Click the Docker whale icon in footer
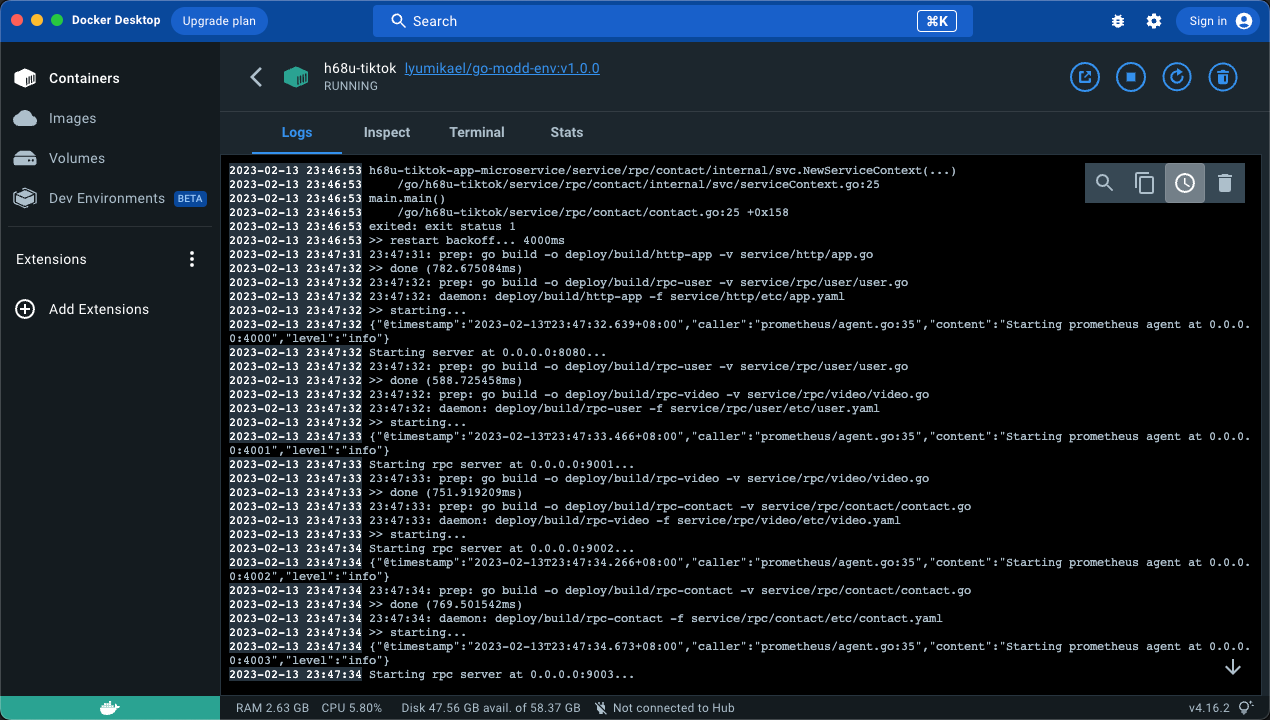Screen dimensions: 1270x720 point(110,708)
